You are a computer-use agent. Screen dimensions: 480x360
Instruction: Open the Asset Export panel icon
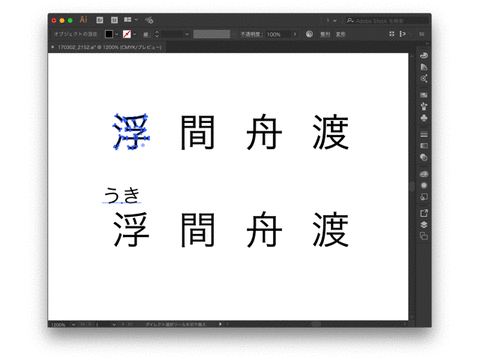(x=424, y=213)
